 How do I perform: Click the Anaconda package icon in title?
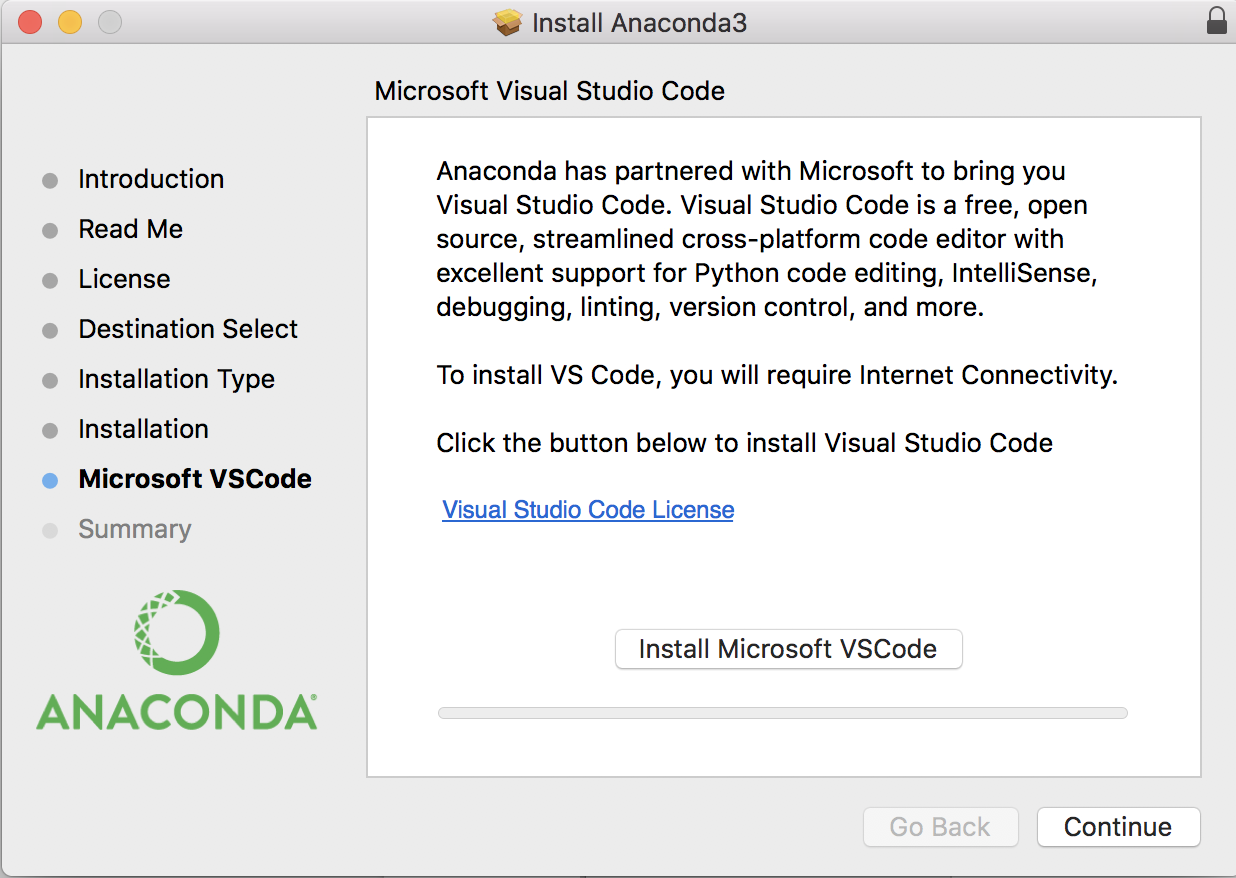(508, 22)
